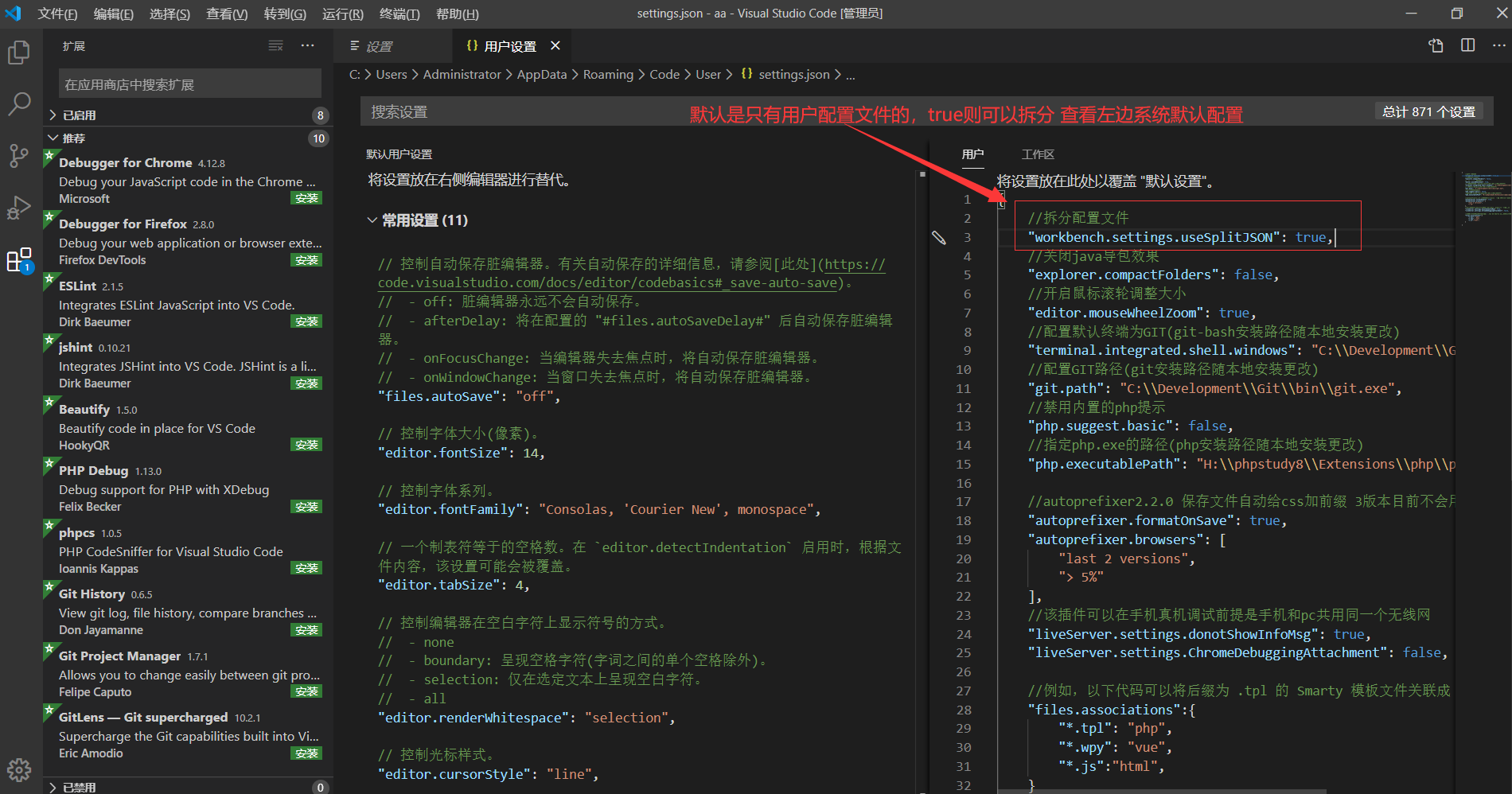
Task: Install the GitLens extension
Action: coord(306,753)
